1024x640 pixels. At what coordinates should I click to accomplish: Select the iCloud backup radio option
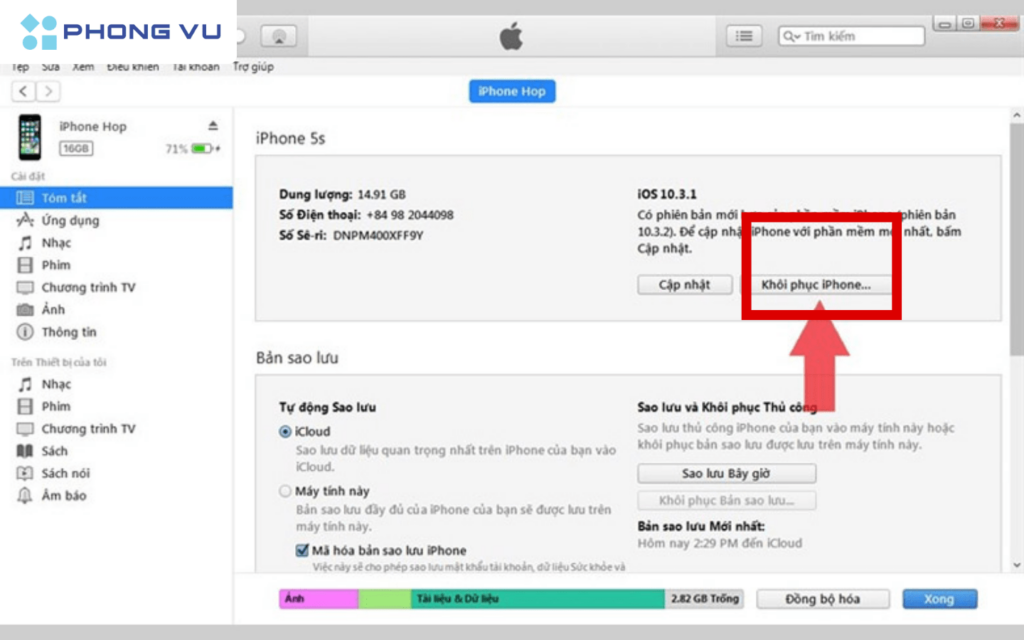click(286, 432)
